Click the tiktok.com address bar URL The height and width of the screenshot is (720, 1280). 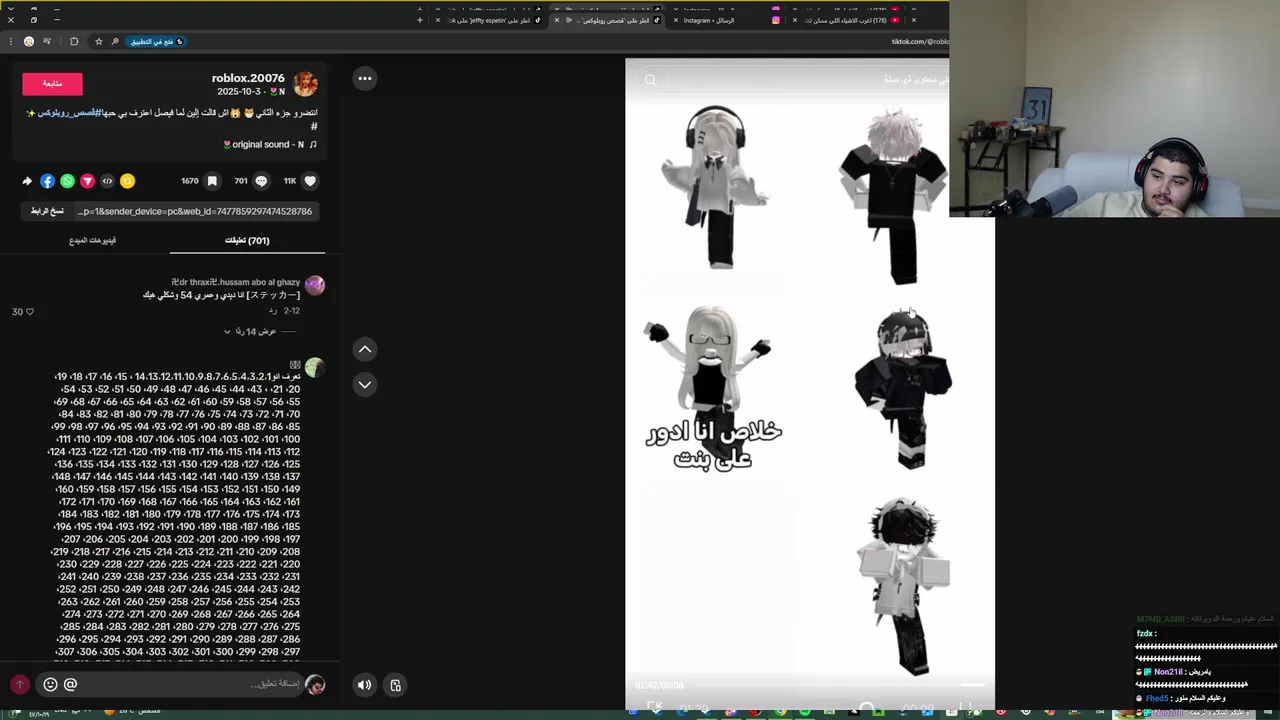[919, 41]
